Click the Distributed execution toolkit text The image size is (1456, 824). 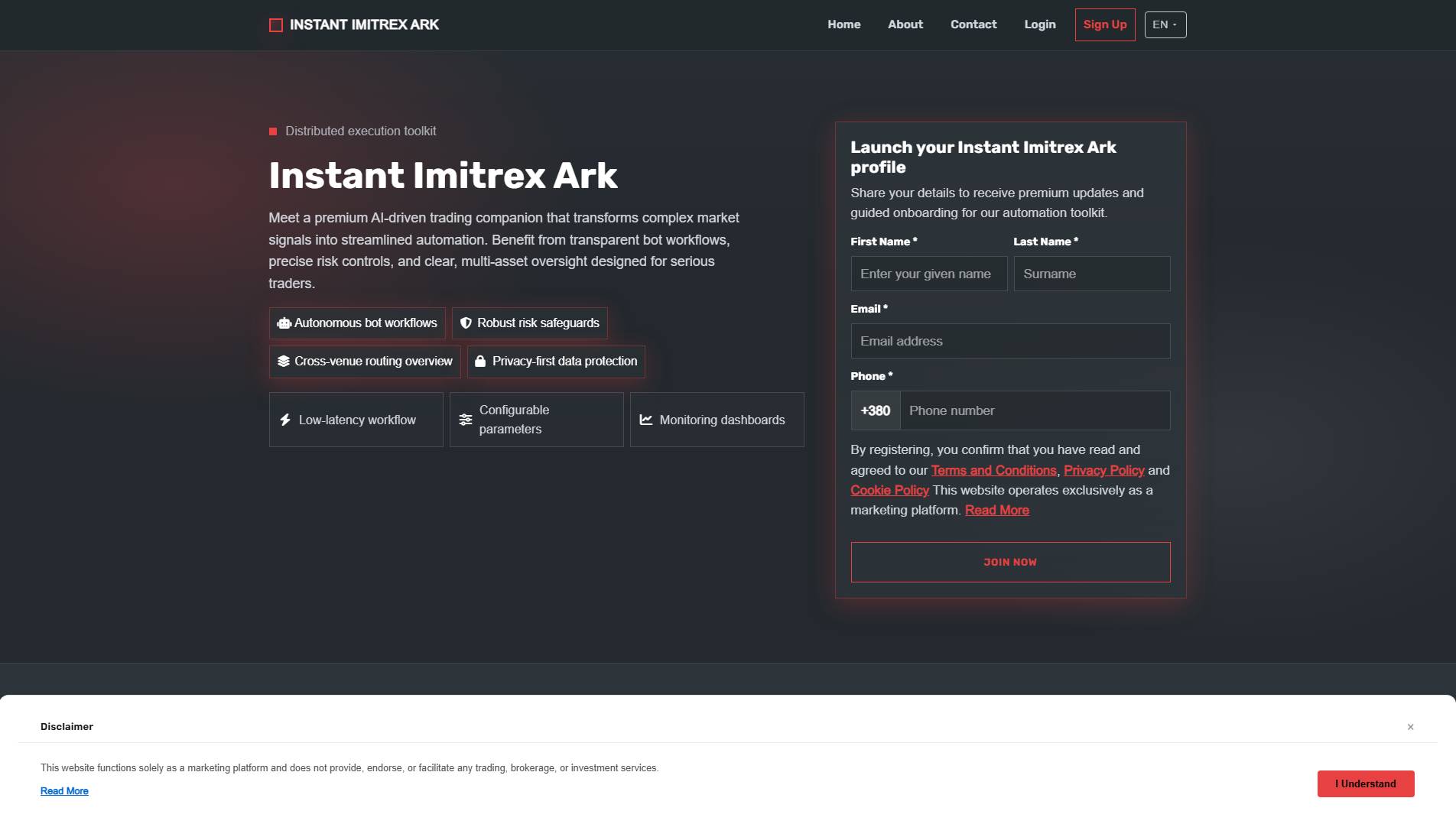tap(361, 131)
